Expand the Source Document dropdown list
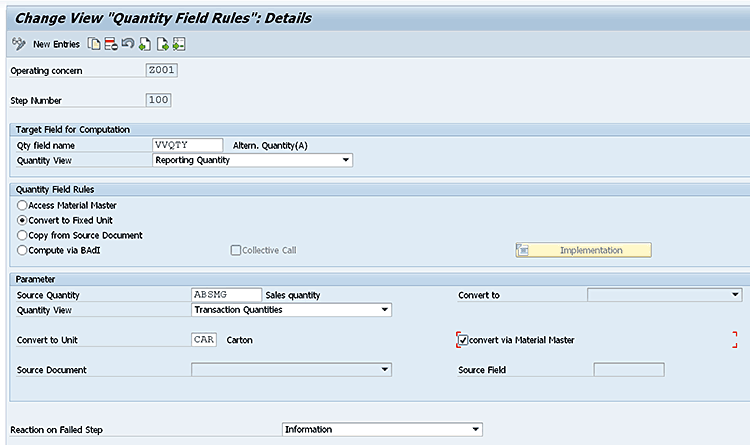The height and width of the screenshot is (445, 750). pos(384,370)
